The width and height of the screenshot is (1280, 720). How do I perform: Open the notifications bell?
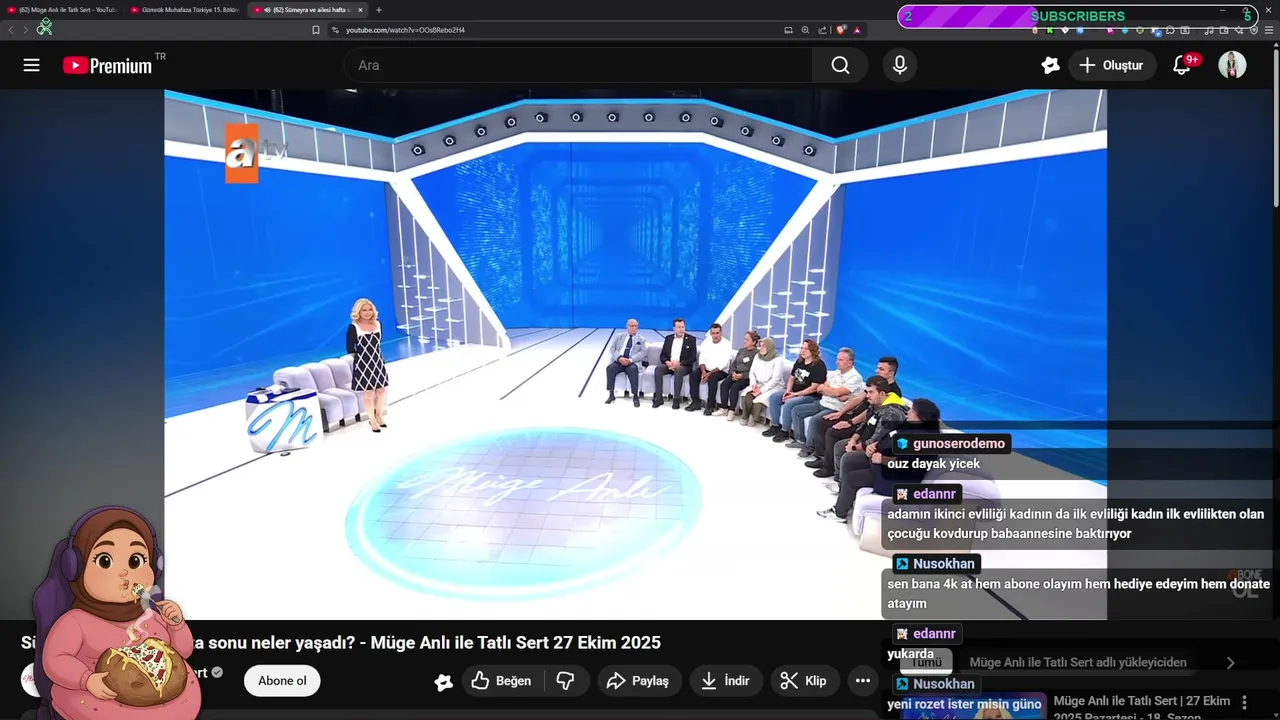1182,65
